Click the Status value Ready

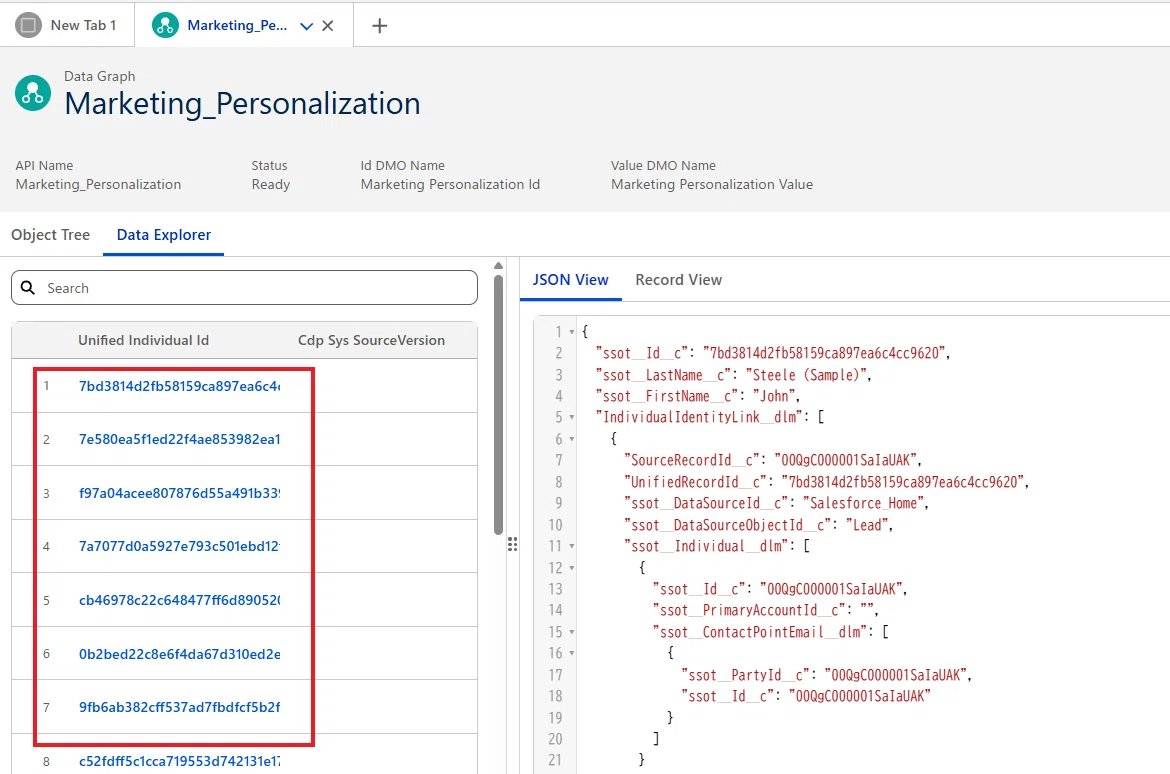coord(270,184)
